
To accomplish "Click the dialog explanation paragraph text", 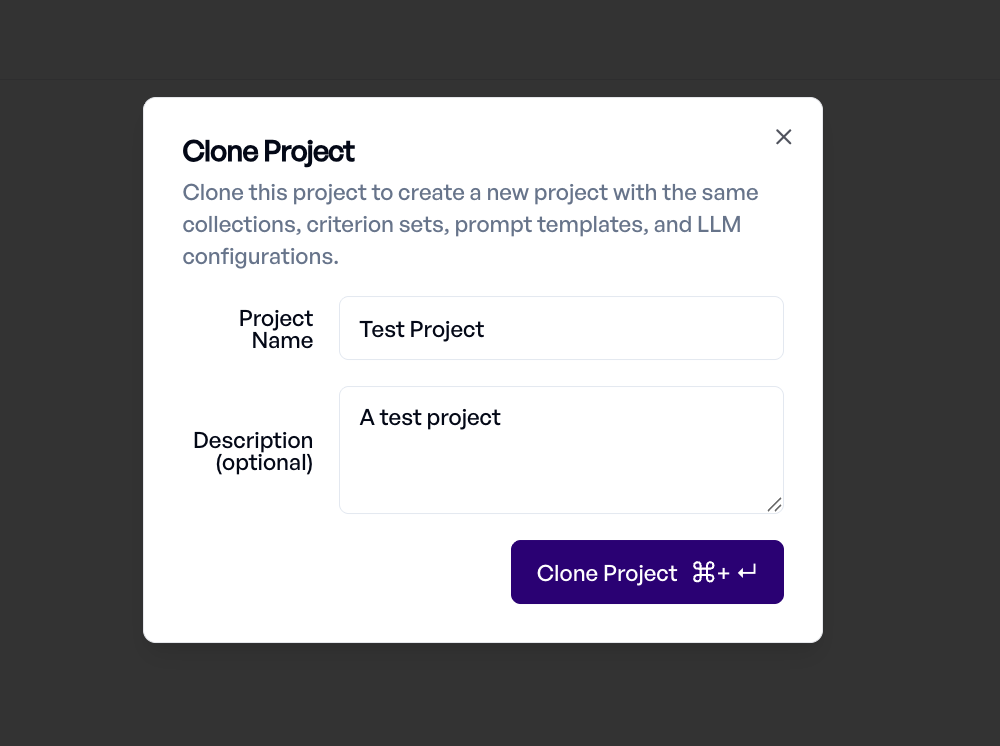I will point(470,224).
